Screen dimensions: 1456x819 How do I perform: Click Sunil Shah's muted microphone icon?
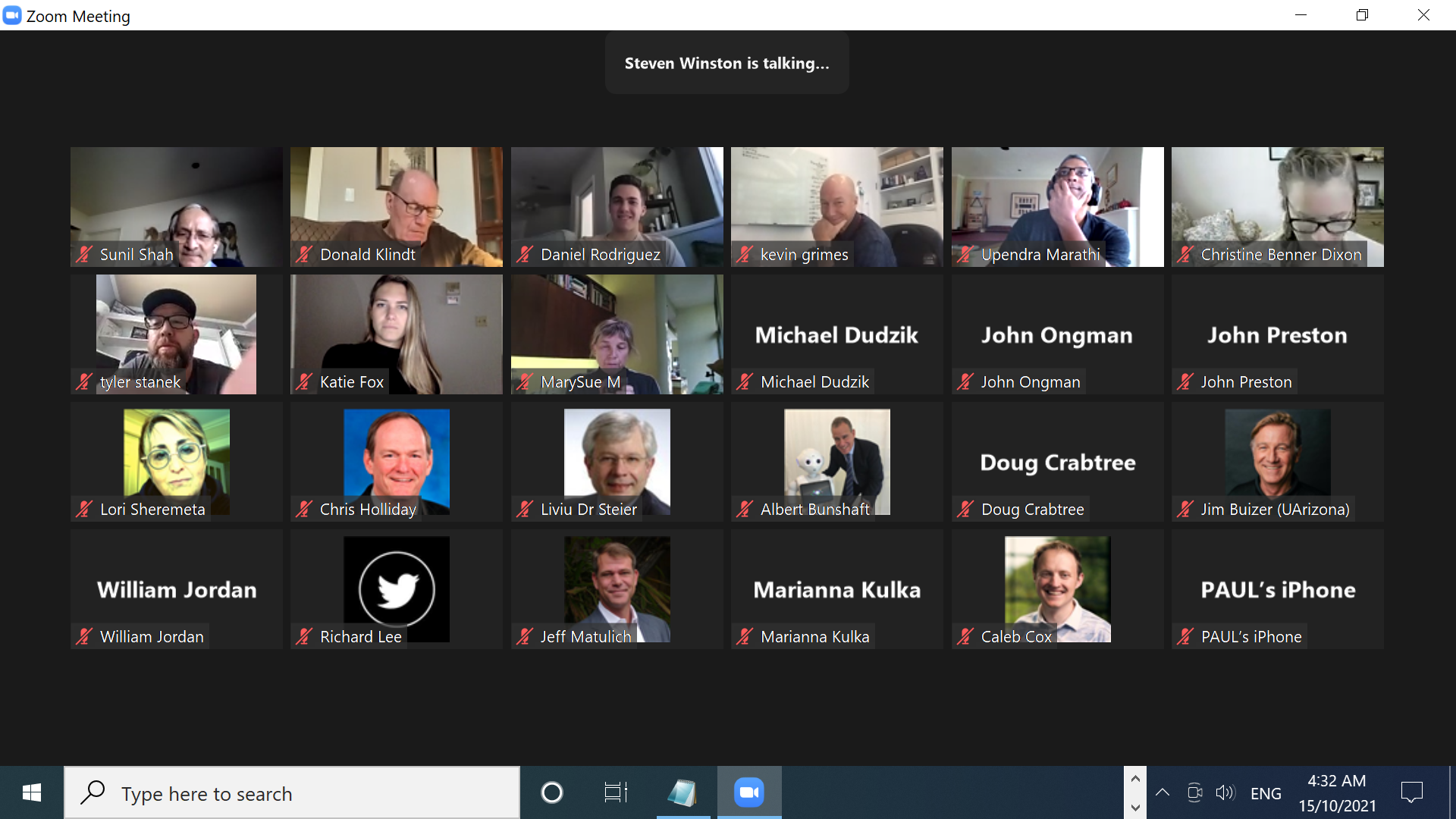(x=83, y=255)
